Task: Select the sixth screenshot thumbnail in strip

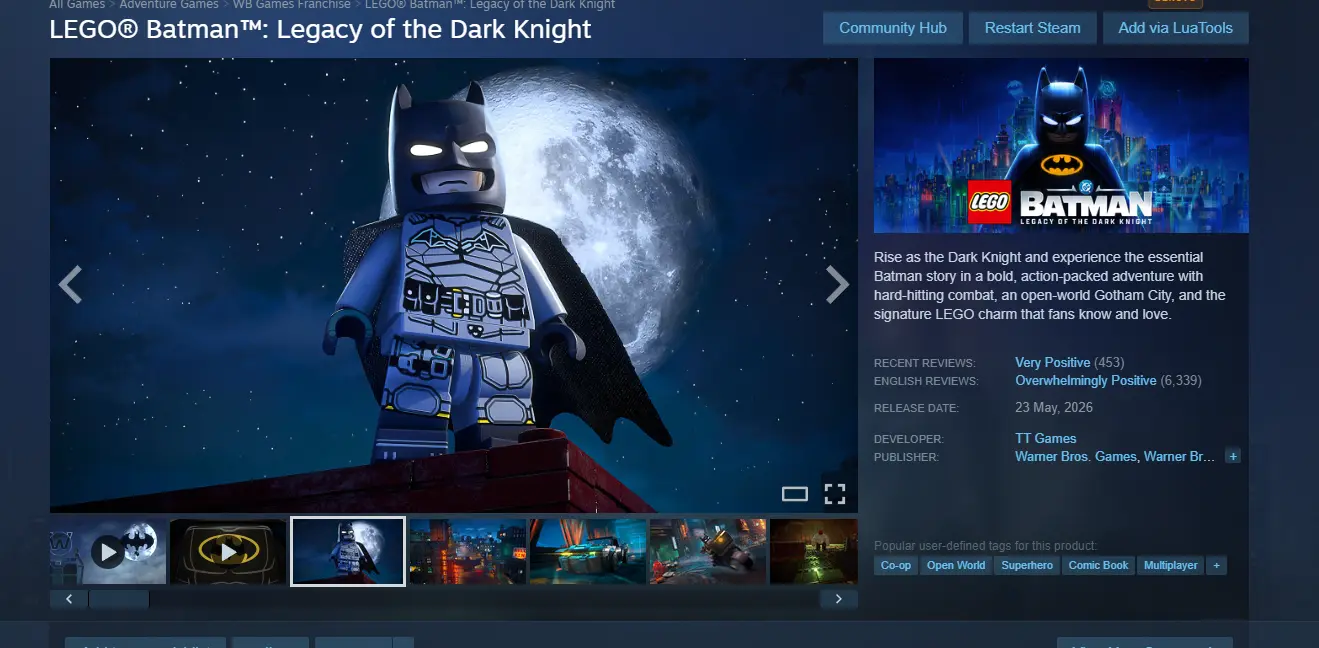Action: [708, 551]
